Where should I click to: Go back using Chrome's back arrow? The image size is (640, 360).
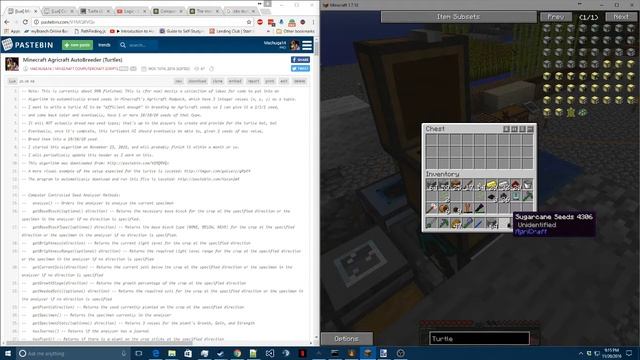click(x=7, y=22)
